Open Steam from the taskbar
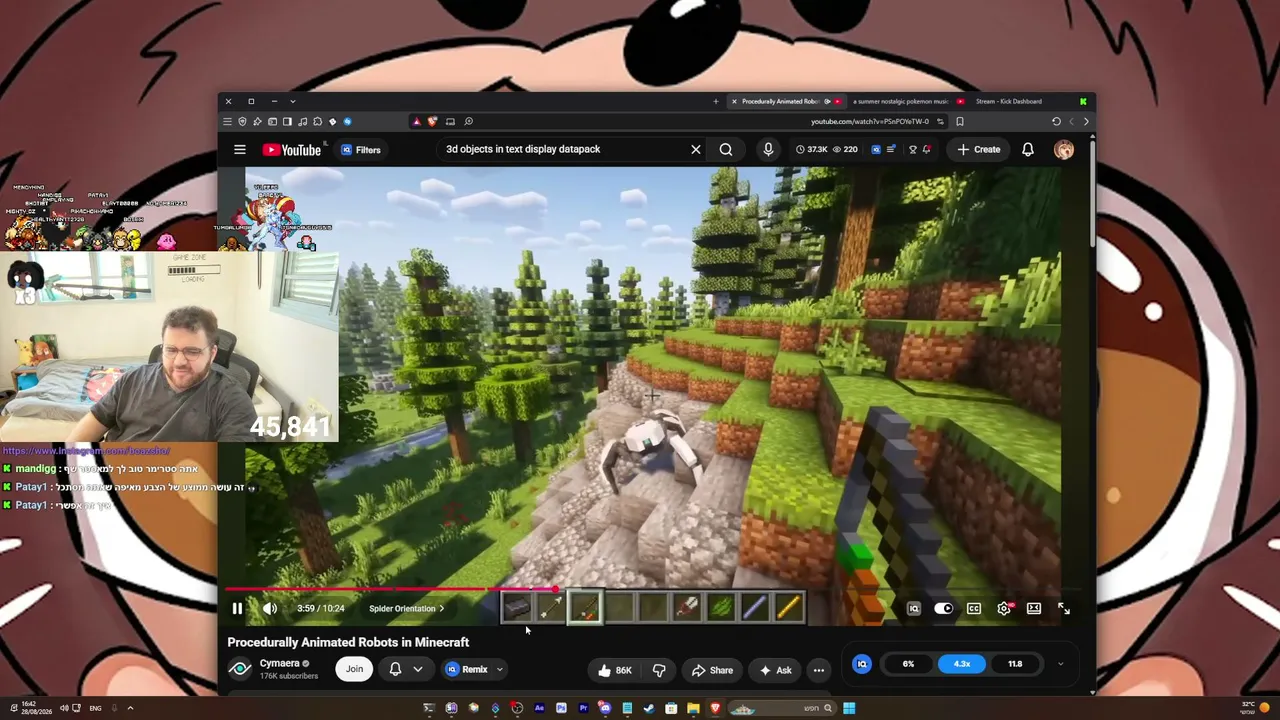Viewport: 1280px width, 720px height. coord(649,708)
